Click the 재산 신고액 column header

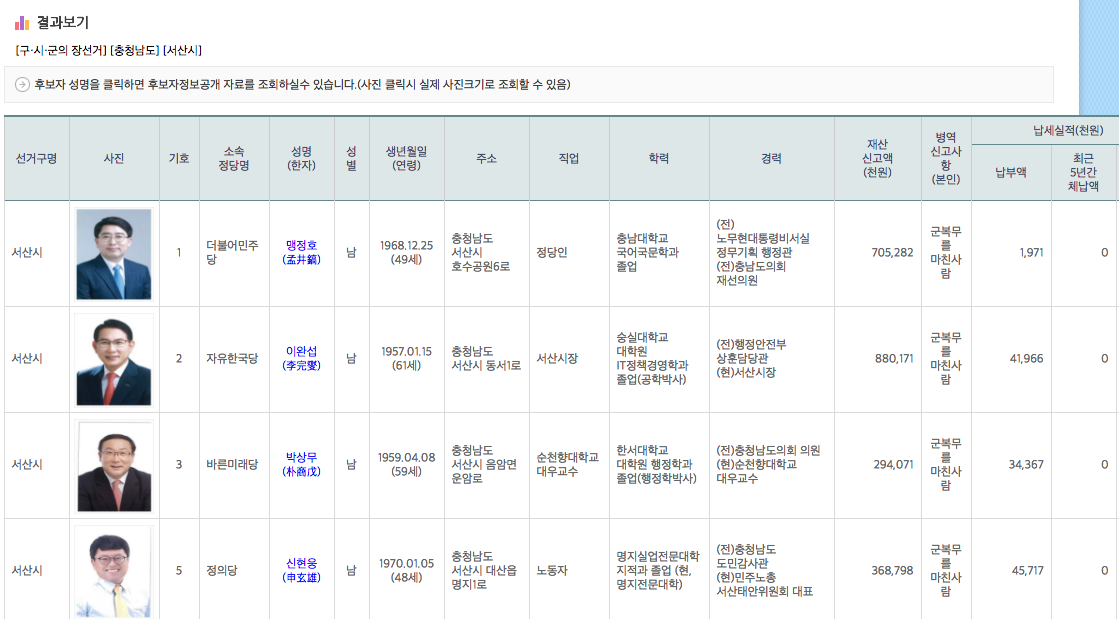coord(877,158)
